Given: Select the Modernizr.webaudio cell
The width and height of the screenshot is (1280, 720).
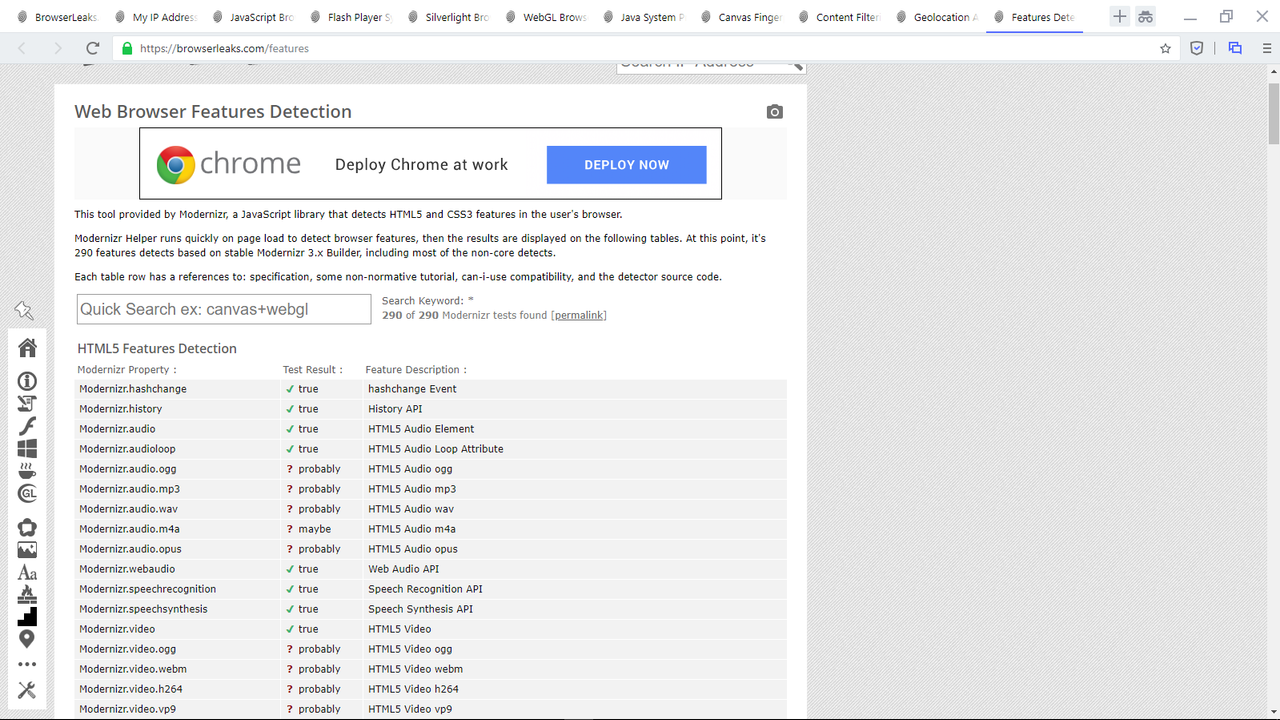Looking at the screenshot, I should [180, 569].
